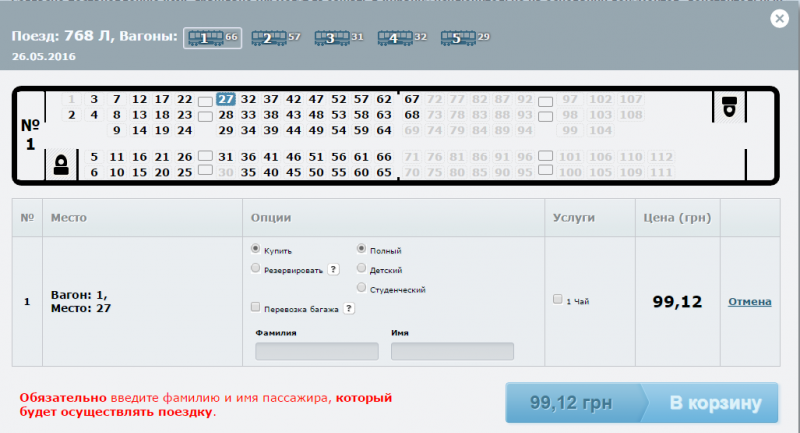Image resolution: width=800 pixels, height=433 pixels.
Task: Focus the Имя text field
Action: pyautogui.click(x=452, y=351)
